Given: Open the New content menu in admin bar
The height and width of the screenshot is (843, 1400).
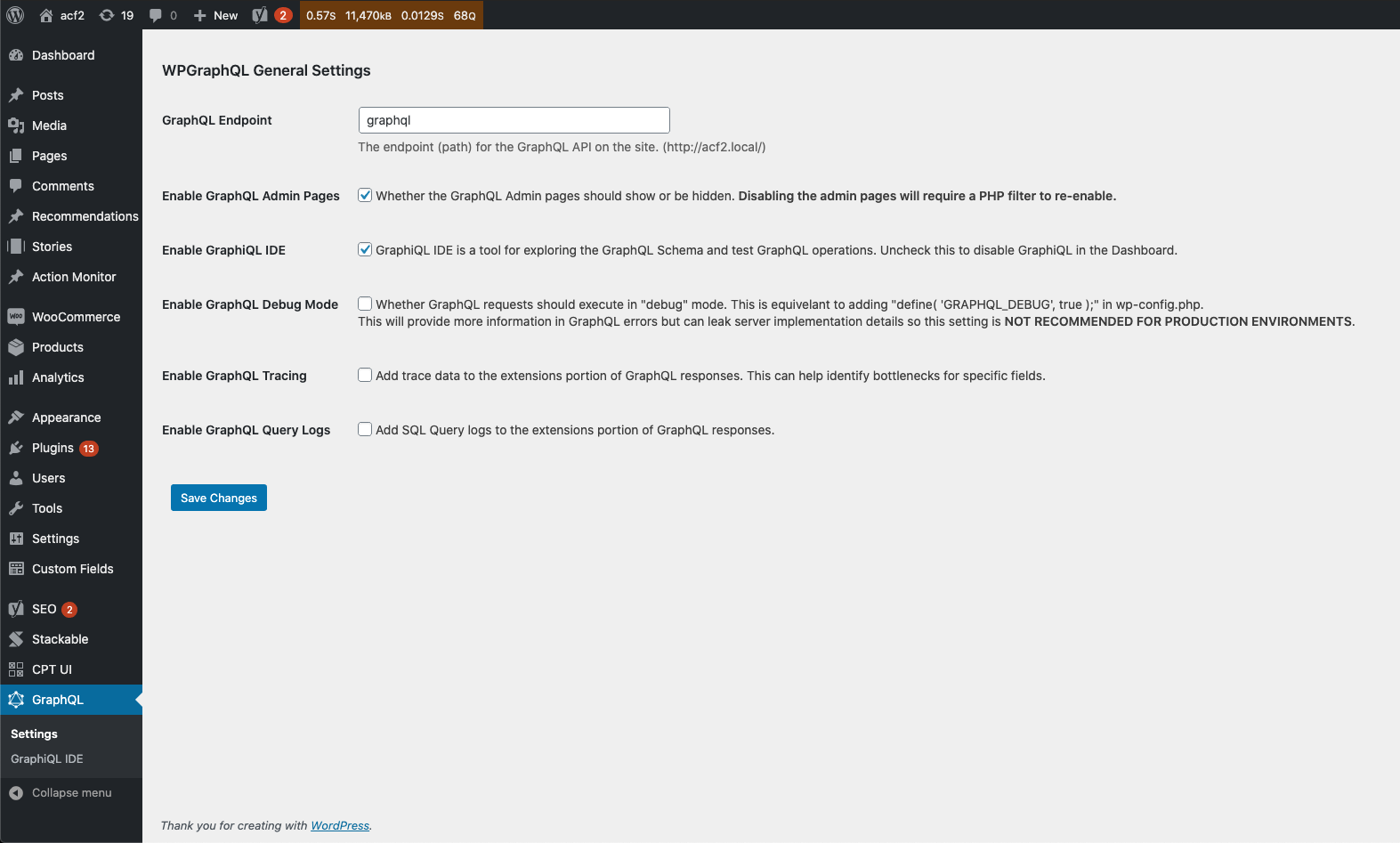Looking at the screenshot, I should pyautogui.click(x=215, y=15).
